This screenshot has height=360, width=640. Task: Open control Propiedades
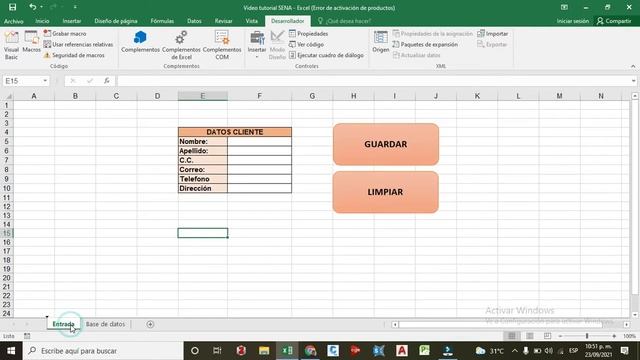pos(309,33)
